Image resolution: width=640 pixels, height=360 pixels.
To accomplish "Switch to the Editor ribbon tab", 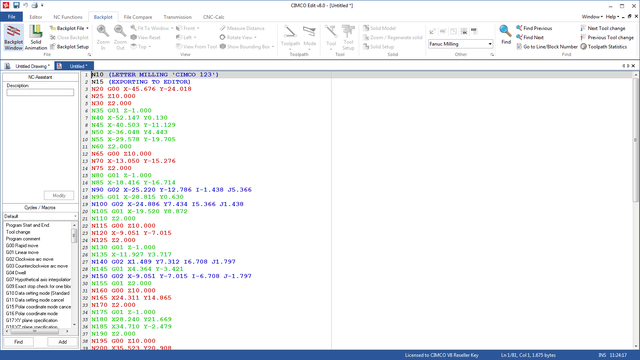I will pyautogui.click(x=36, y=17).
